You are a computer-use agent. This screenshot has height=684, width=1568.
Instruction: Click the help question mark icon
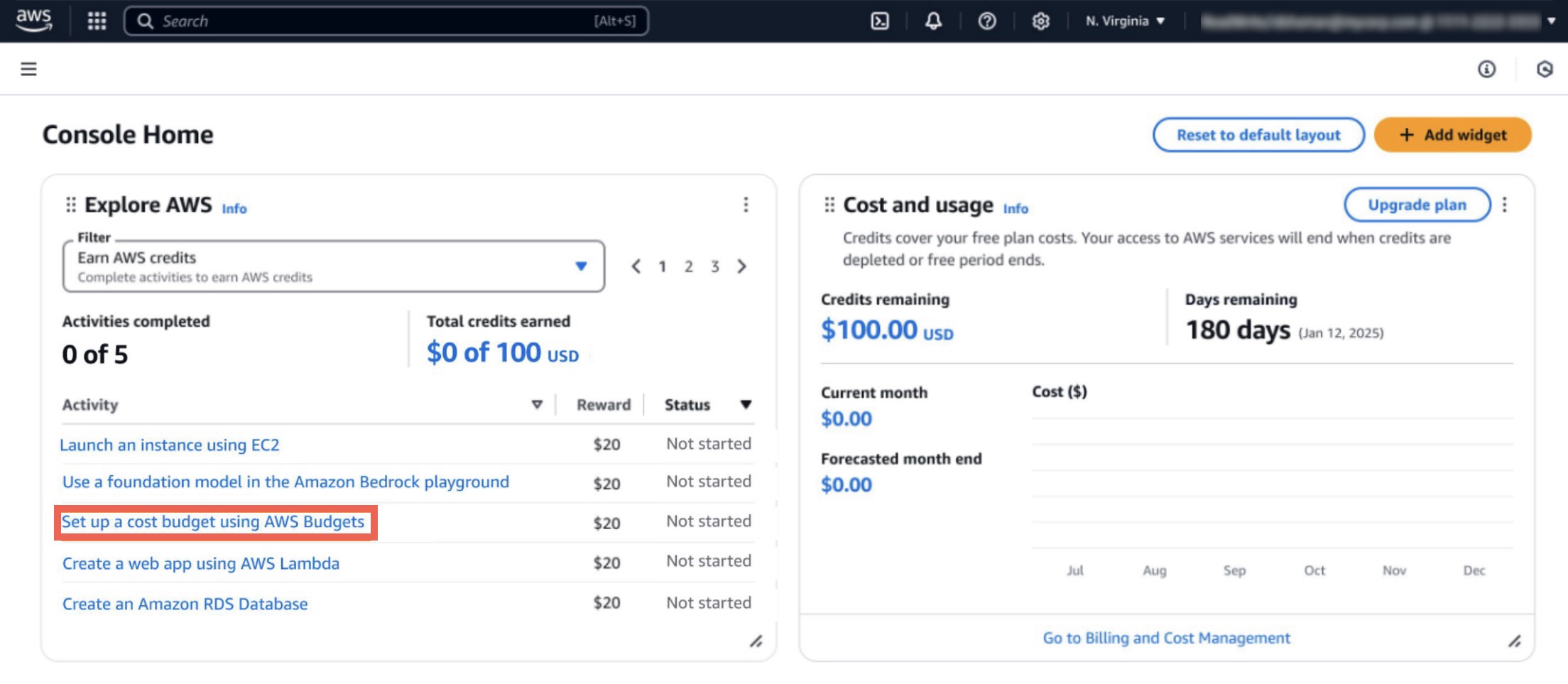pos(987,21)
